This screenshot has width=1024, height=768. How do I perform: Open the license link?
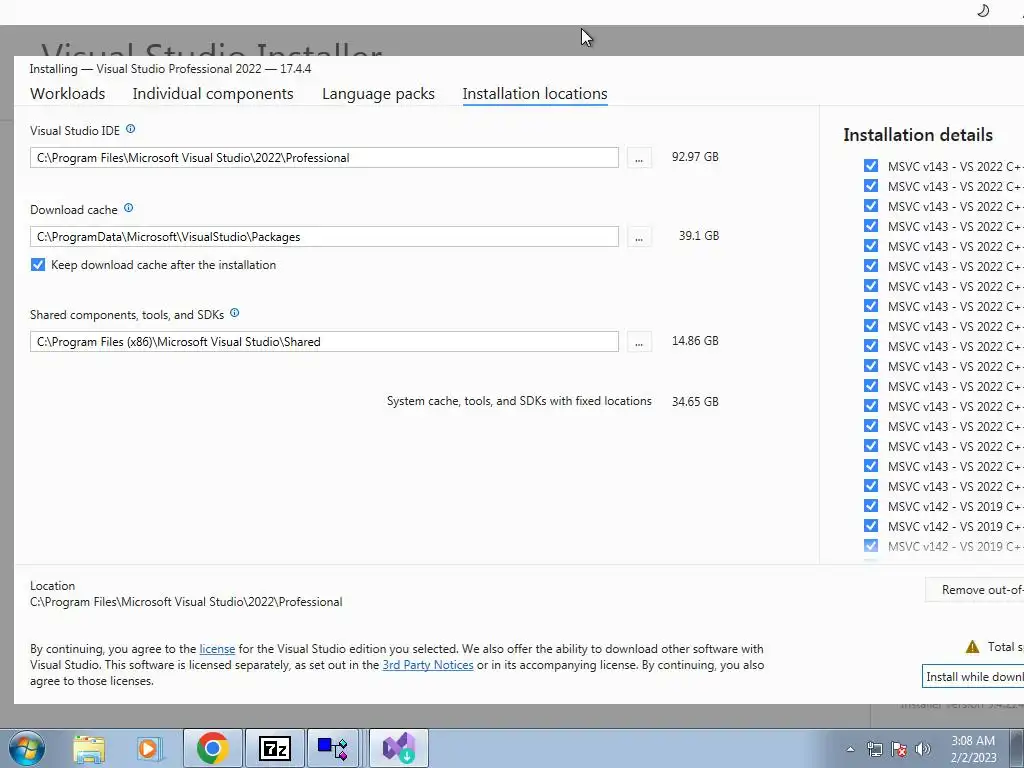pyautogui.click(x=217, y=648)
